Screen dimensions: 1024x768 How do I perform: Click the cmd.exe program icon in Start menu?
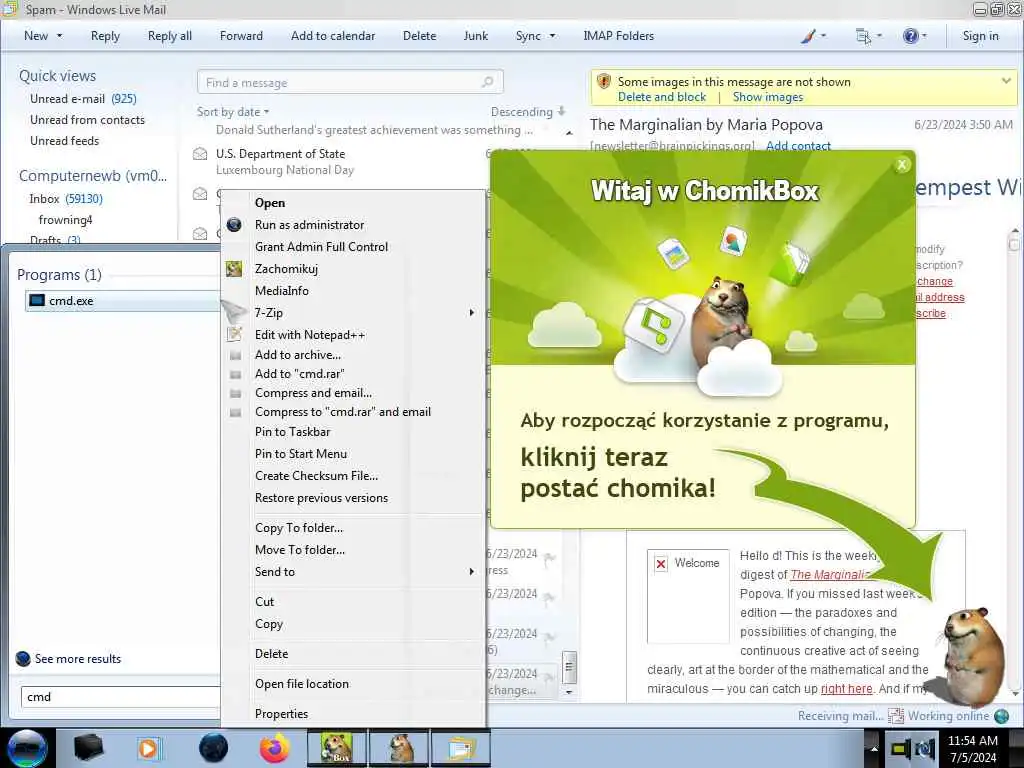(x=37, y=301)
